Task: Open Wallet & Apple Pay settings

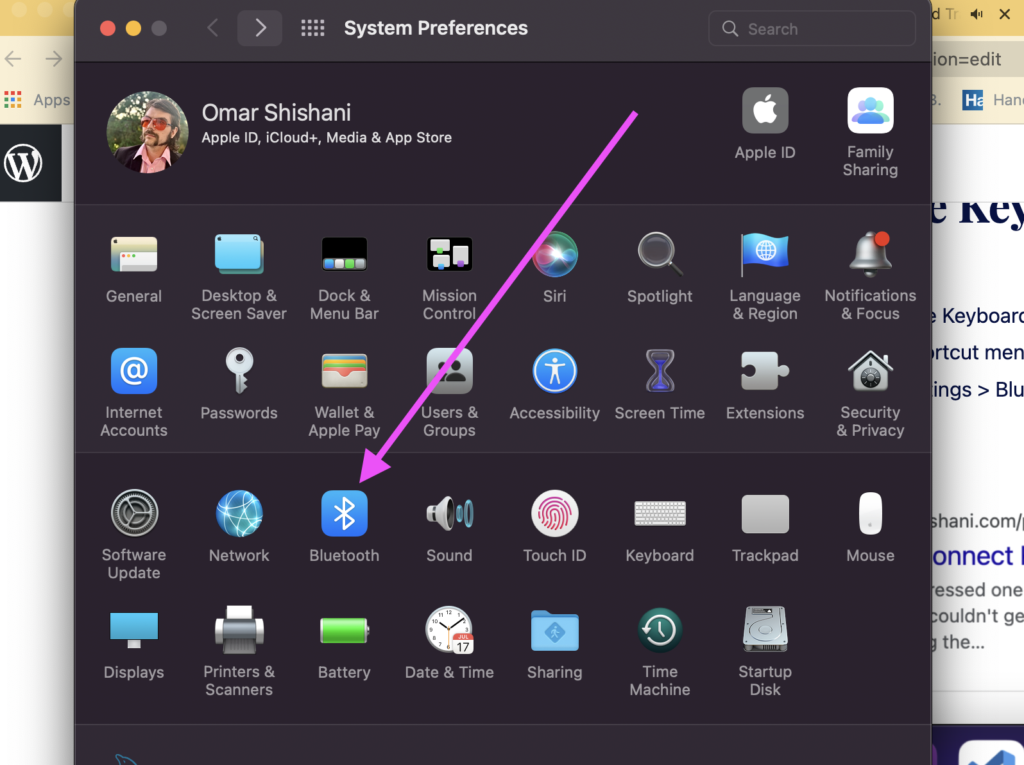Action: click(x=344, y=371)
